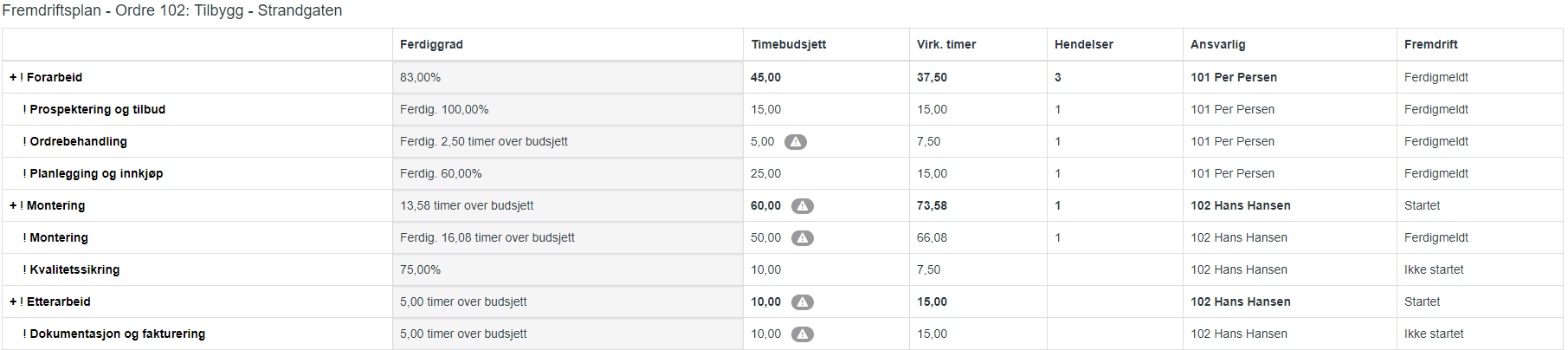Click Ikke startet status for Kvalitetssikring
1568x350 pixels.
(1434, 269)
